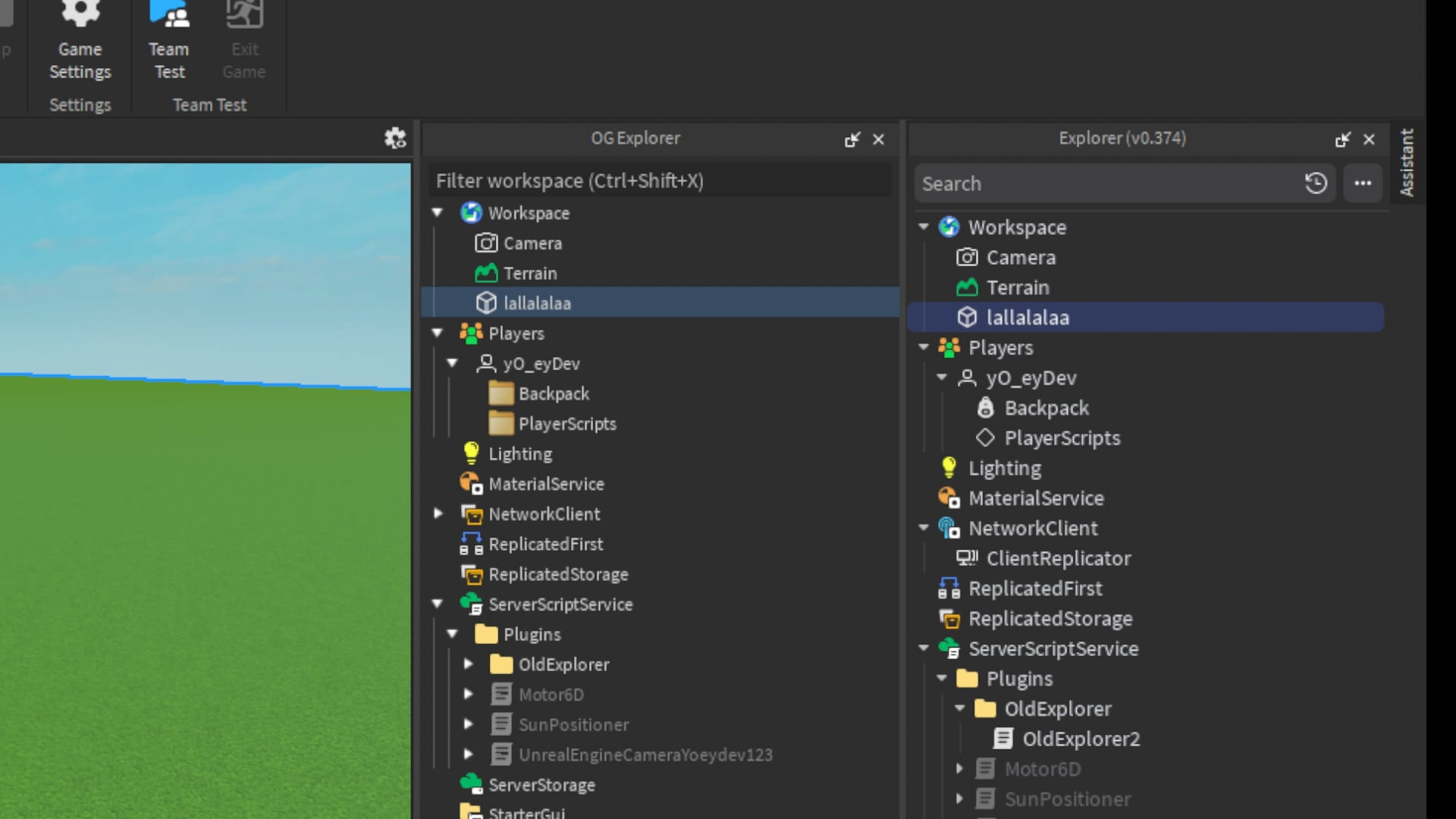Click ServerStorage icon in OG Explorer
Image resolution: width=1456 pixels, height=819 pixels.
471,783
